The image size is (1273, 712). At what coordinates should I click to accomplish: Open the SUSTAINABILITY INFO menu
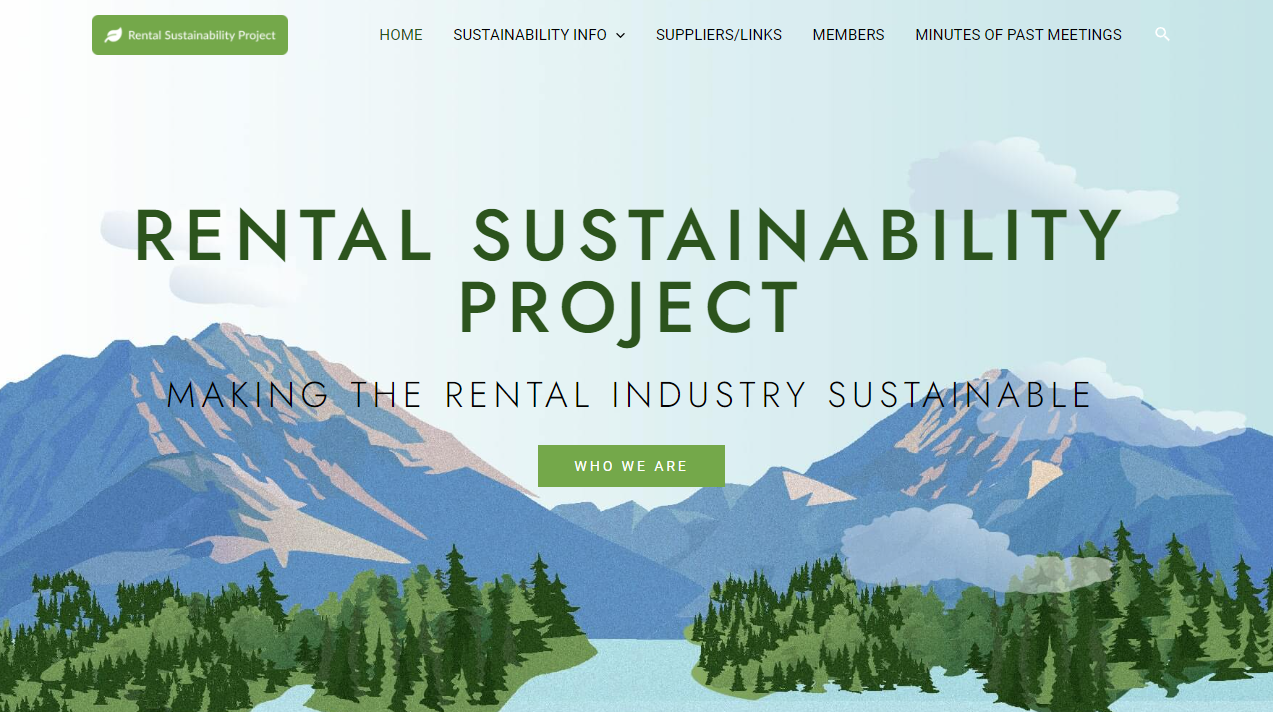coord(530,35)
